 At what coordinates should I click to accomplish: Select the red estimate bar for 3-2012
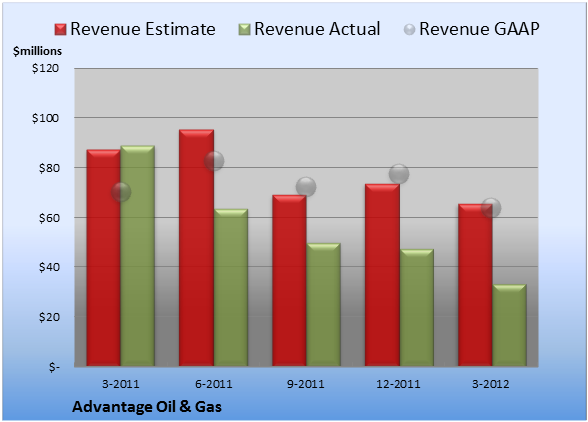pyautogui.click(x=475, y=285)
